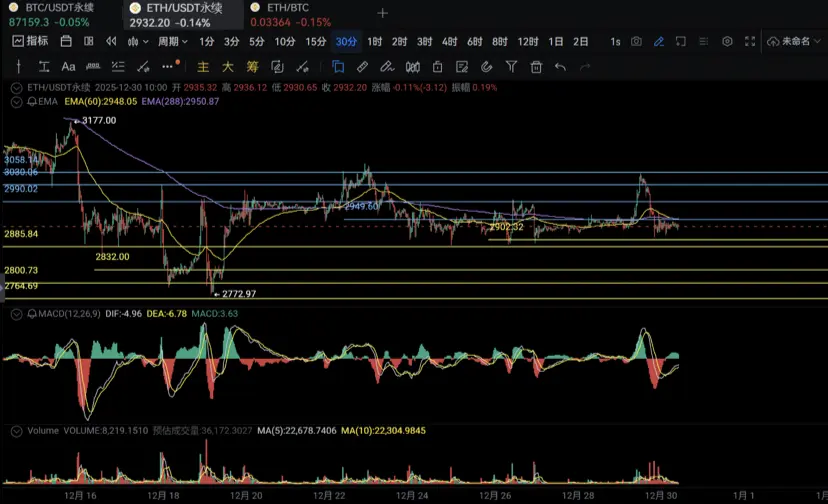The image size is (828, 504).
Task: Switch to the 6时 timeframe
Action: [475, 41]
